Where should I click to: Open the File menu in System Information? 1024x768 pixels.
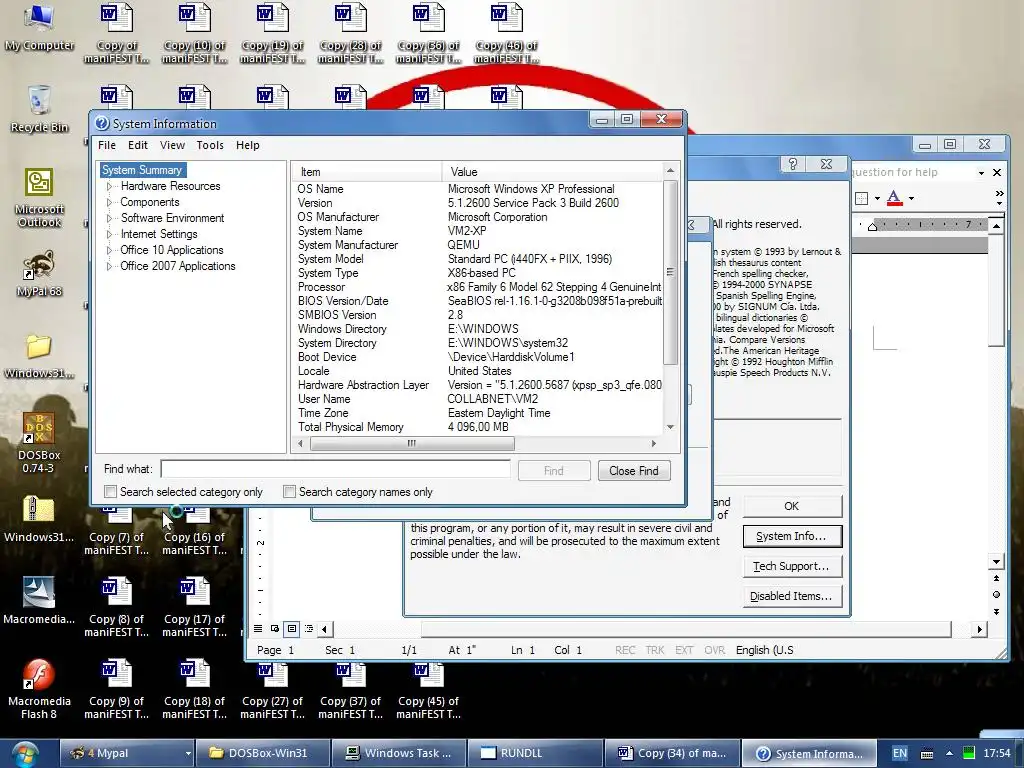click(x=106, y=145)
